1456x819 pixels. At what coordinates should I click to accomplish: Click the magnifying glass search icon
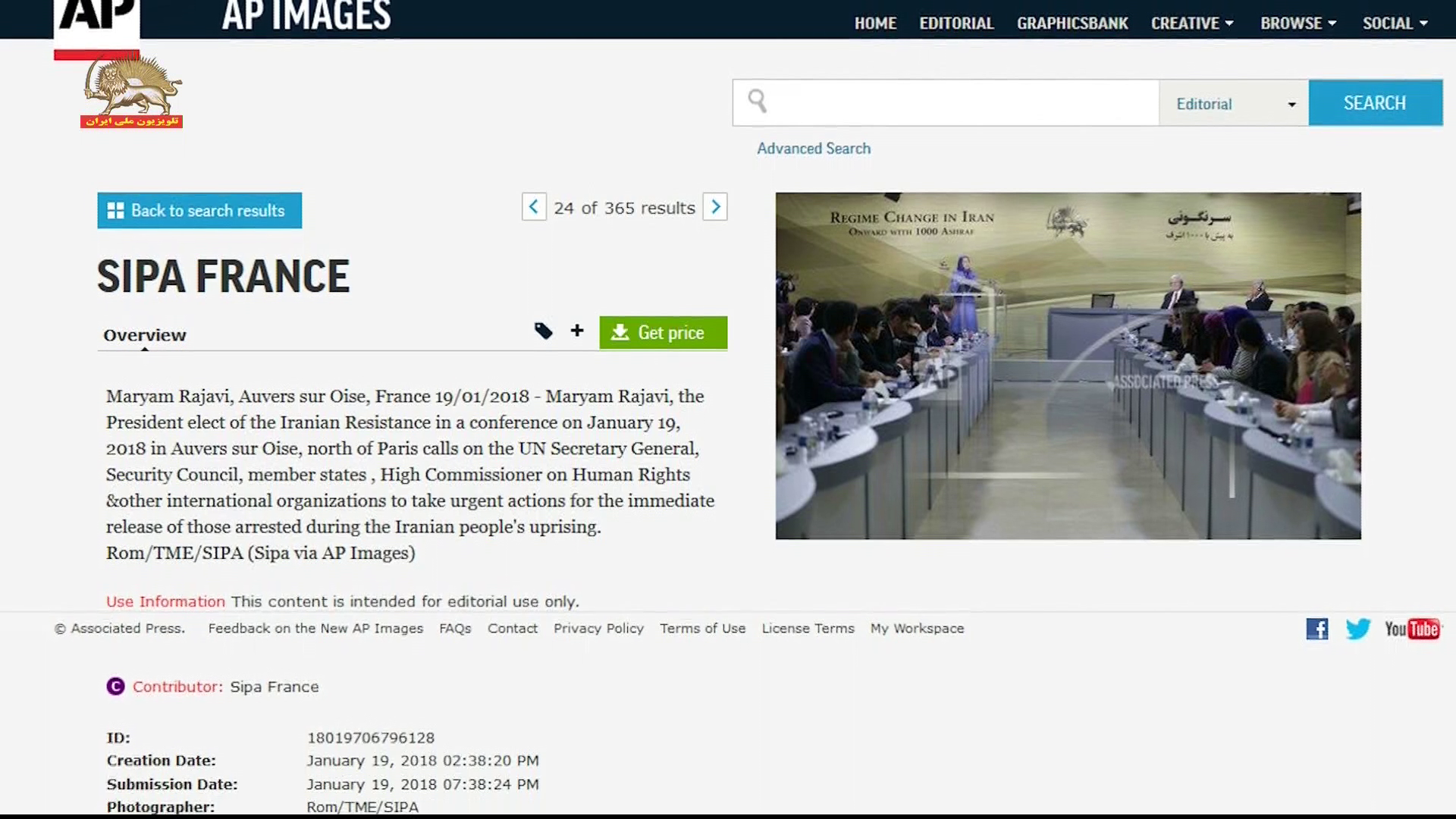click(x=757, y=102)
